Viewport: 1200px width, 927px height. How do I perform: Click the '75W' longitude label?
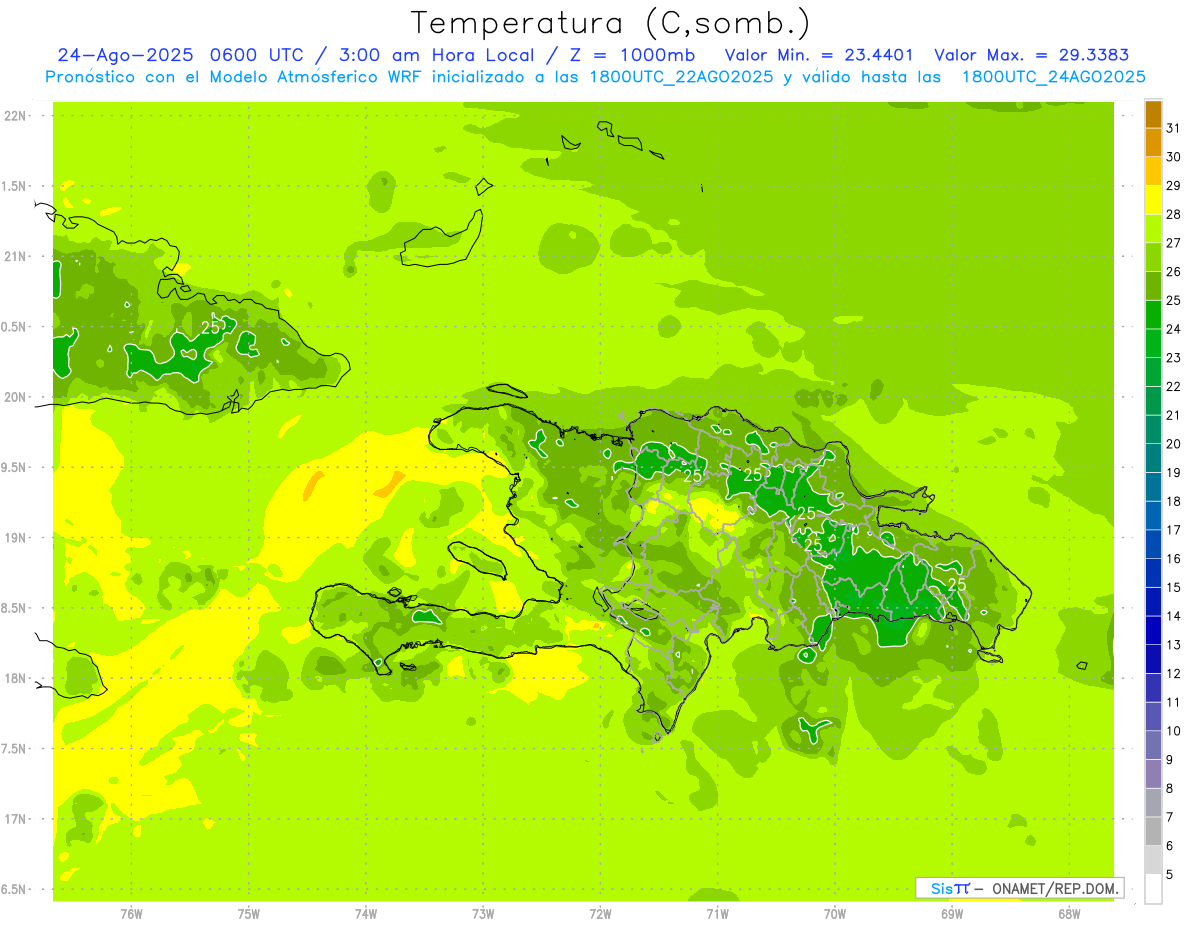pyautogui.click(x=248, y=914)
